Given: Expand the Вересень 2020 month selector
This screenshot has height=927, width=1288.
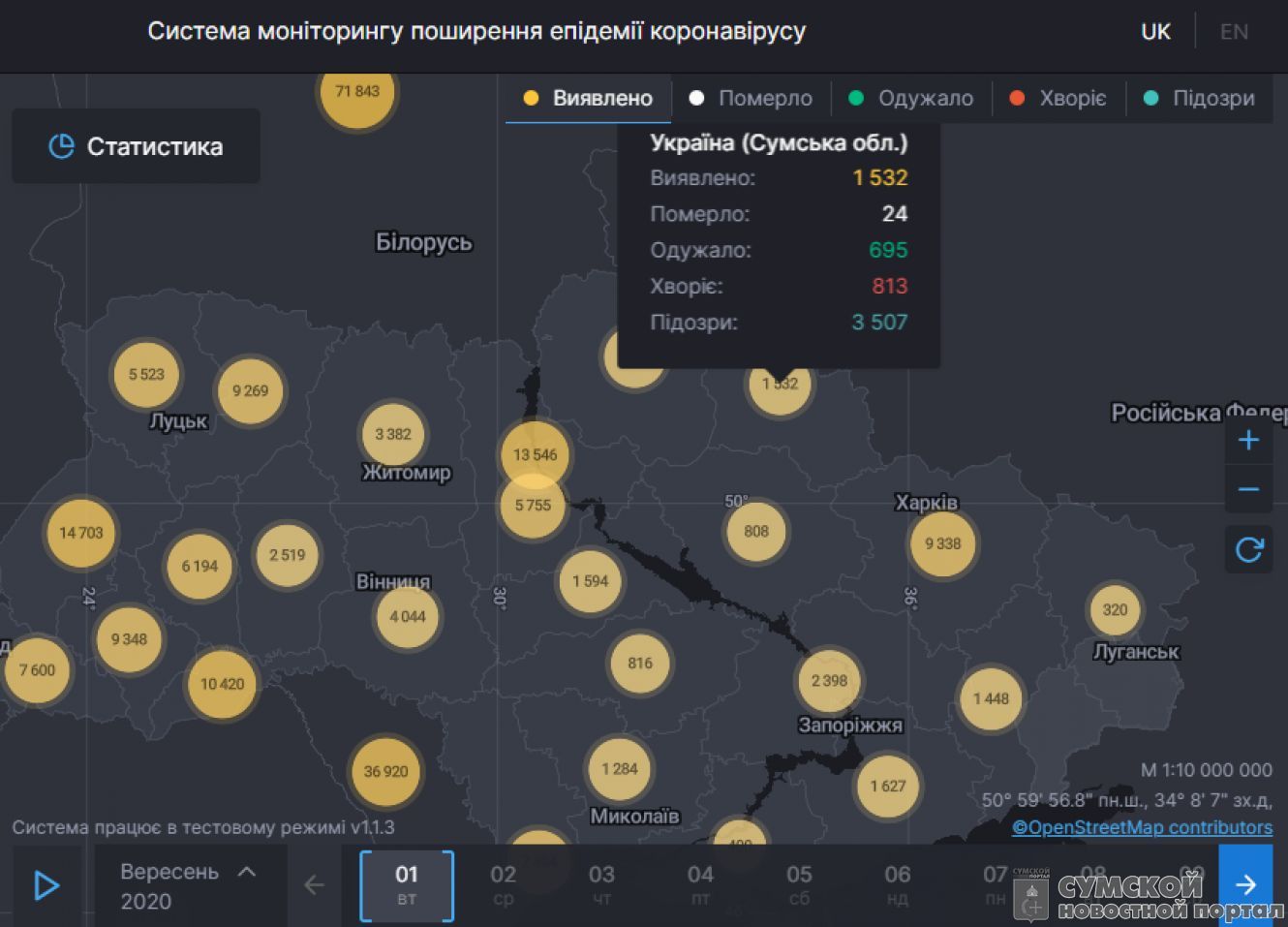Looking at the screenshot, I should point(189,885).
